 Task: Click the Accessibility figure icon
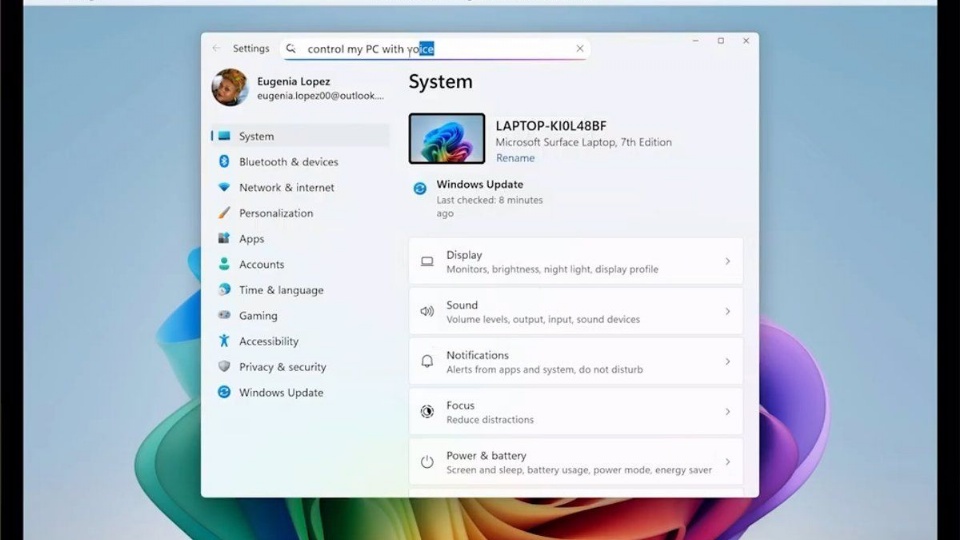(x=224, y=340)
